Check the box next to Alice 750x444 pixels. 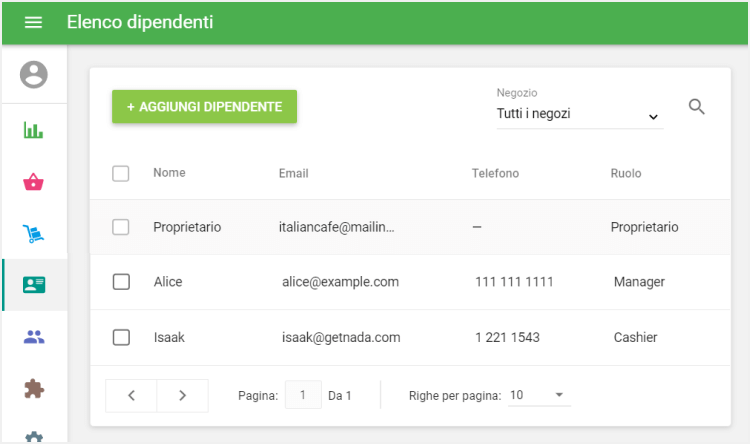[x=121, y=282]
